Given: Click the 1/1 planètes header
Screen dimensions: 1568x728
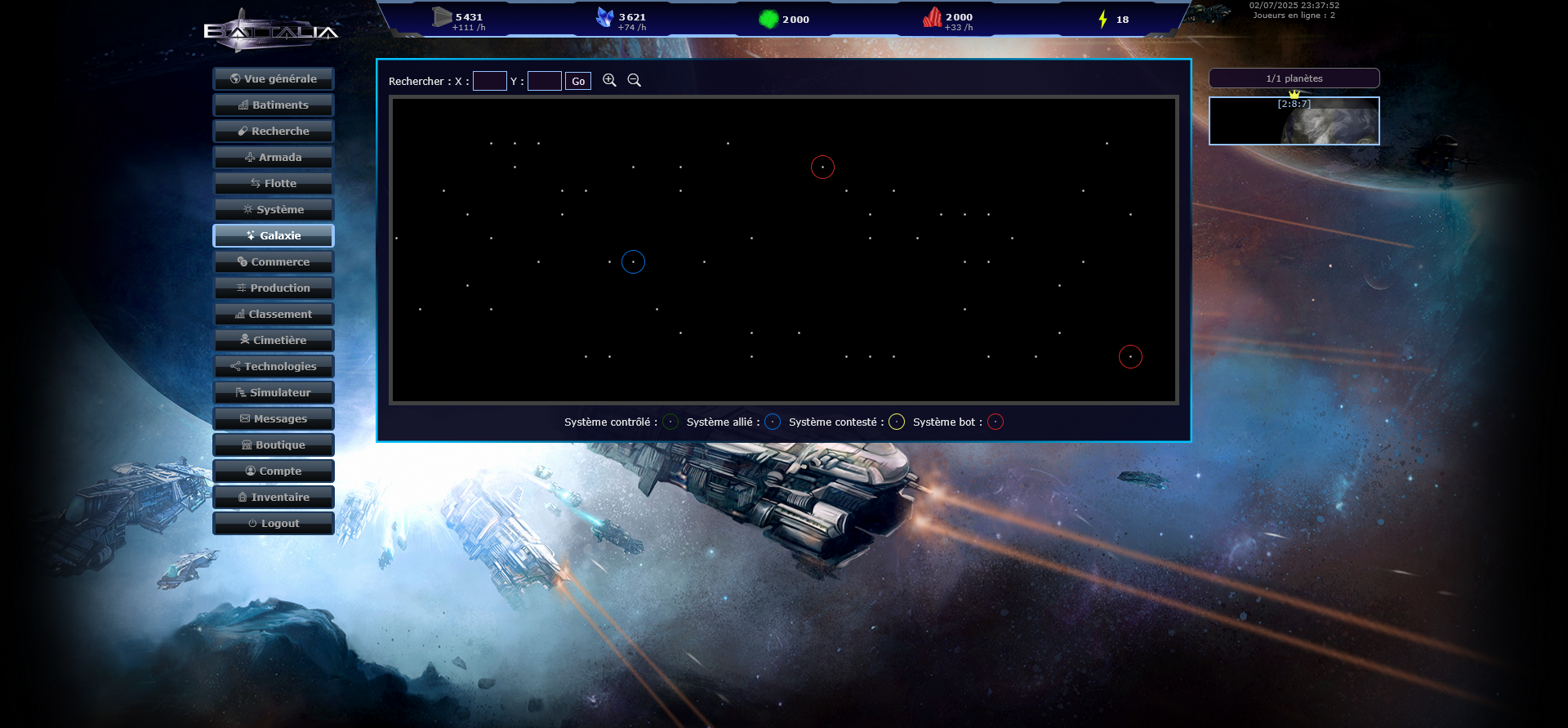Looking at the screenshot, I should click(1294, 78).
